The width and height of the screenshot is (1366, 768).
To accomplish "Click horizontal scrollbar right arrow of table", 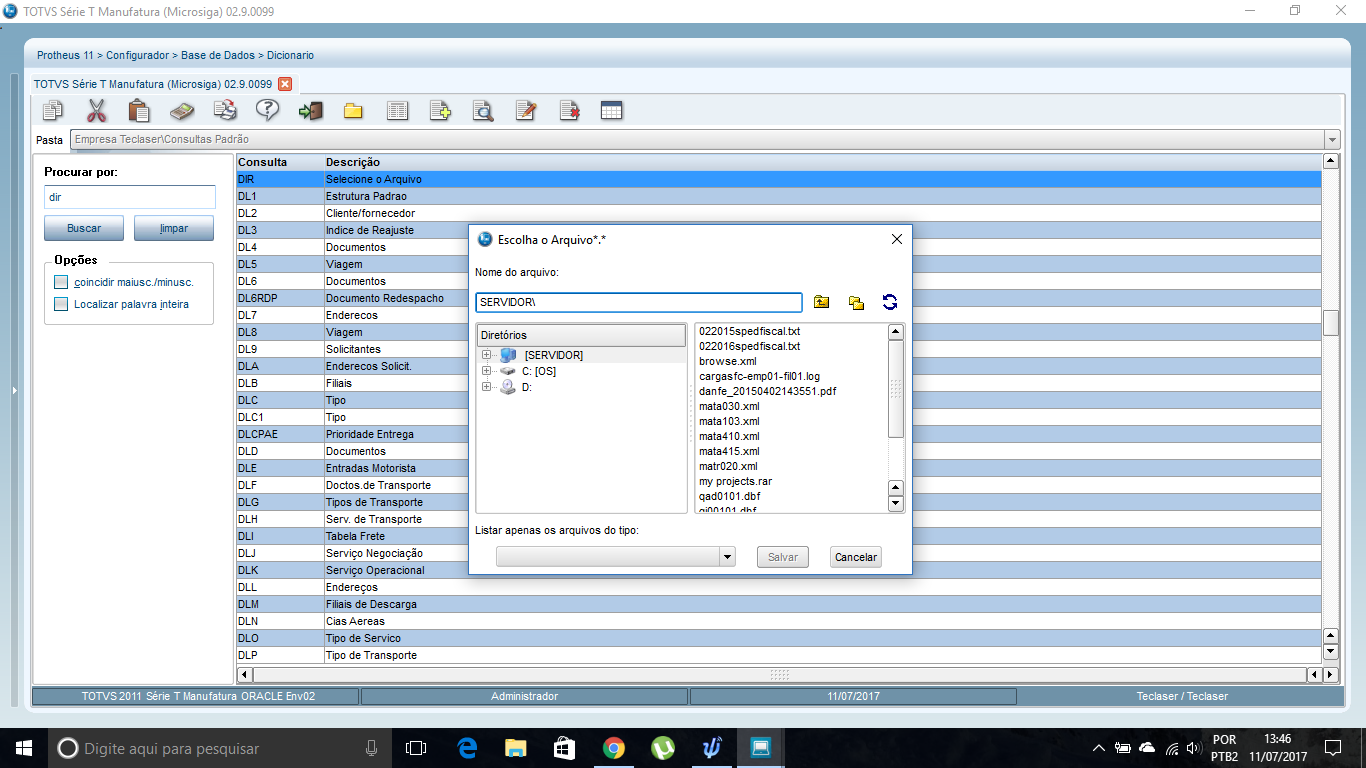I will 1330,675.
